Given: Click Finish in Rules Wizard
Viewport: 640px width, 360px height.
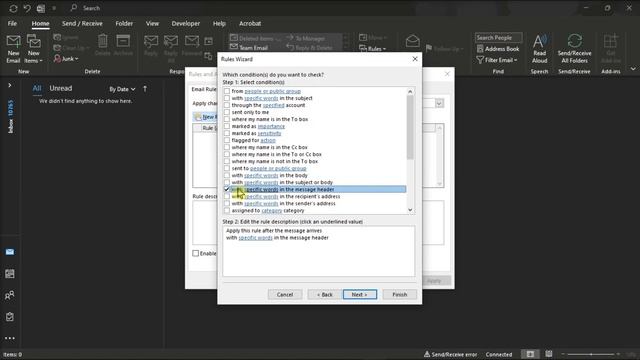Looking at the screenshot, I should (x=400, y=294).
